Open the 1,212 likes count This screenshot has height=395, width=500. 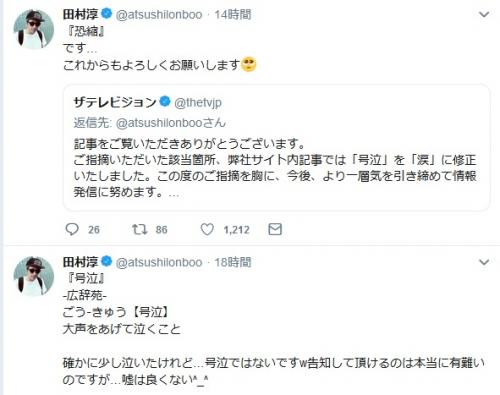(236, 230)
